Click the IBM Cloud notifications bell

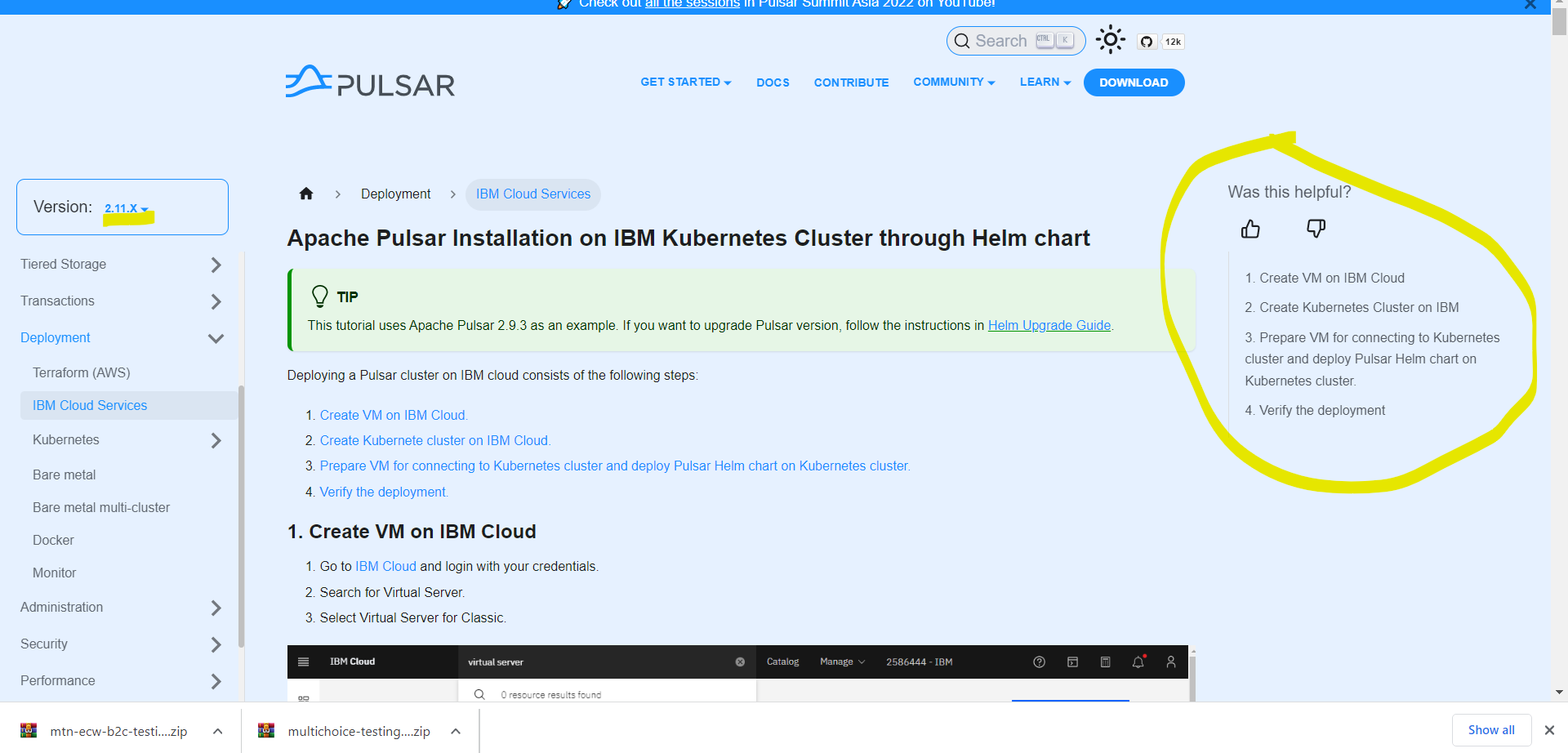(x=1138, y=662)
